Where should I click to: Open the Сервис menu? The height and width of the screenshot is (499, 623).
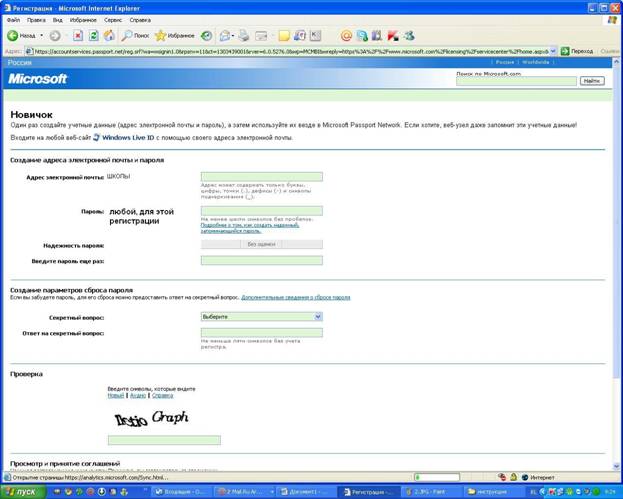[113, 20]
